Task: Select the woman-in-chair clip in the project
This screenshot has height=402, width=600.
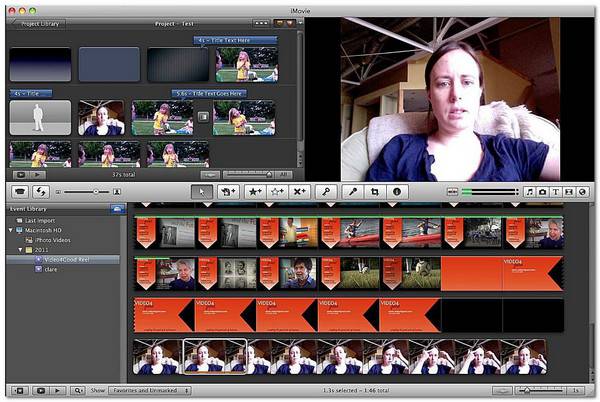Action: (x=101, y=117)
